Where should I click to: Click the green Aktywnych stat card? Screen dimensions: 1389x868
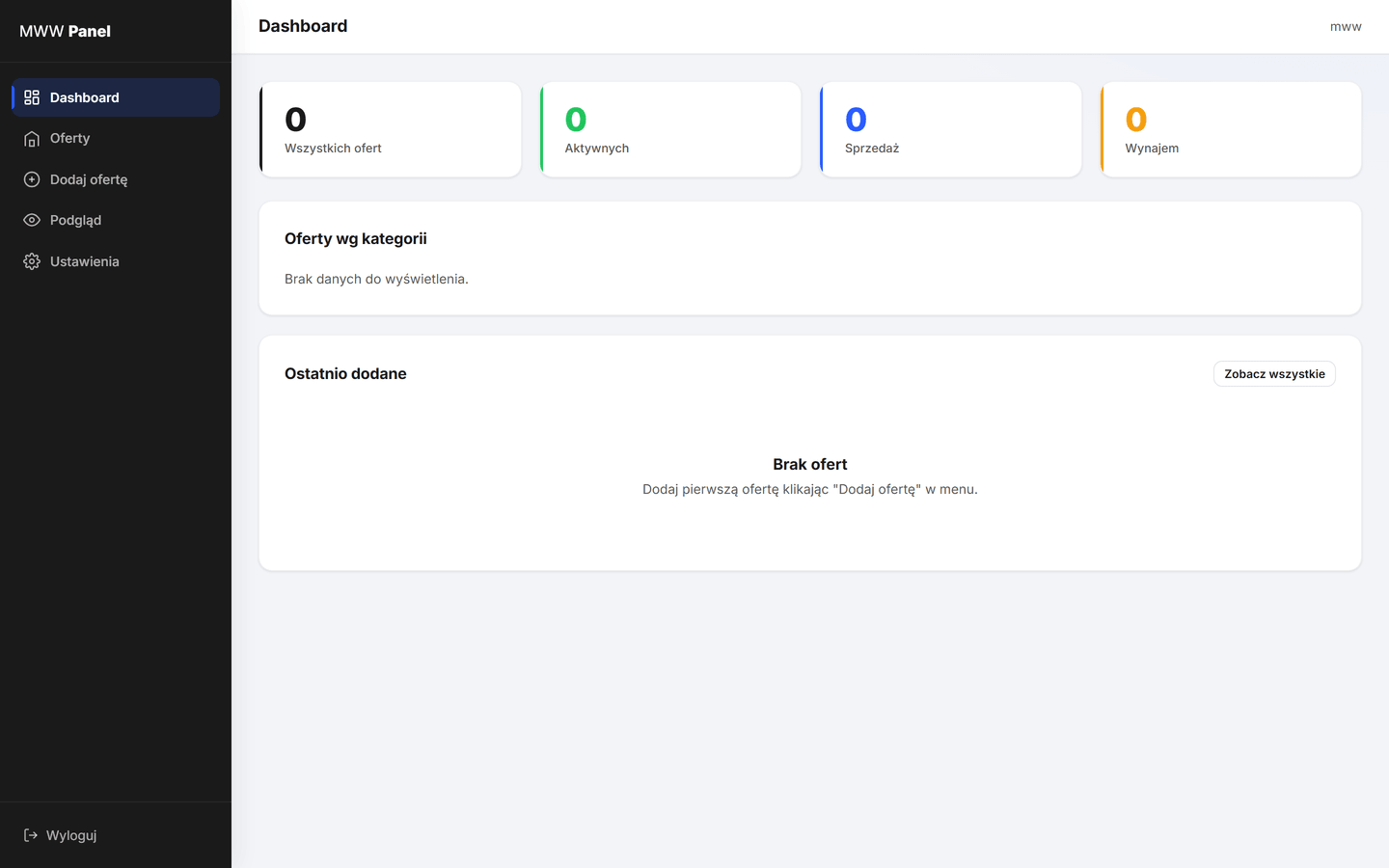(x=670, y=129)
